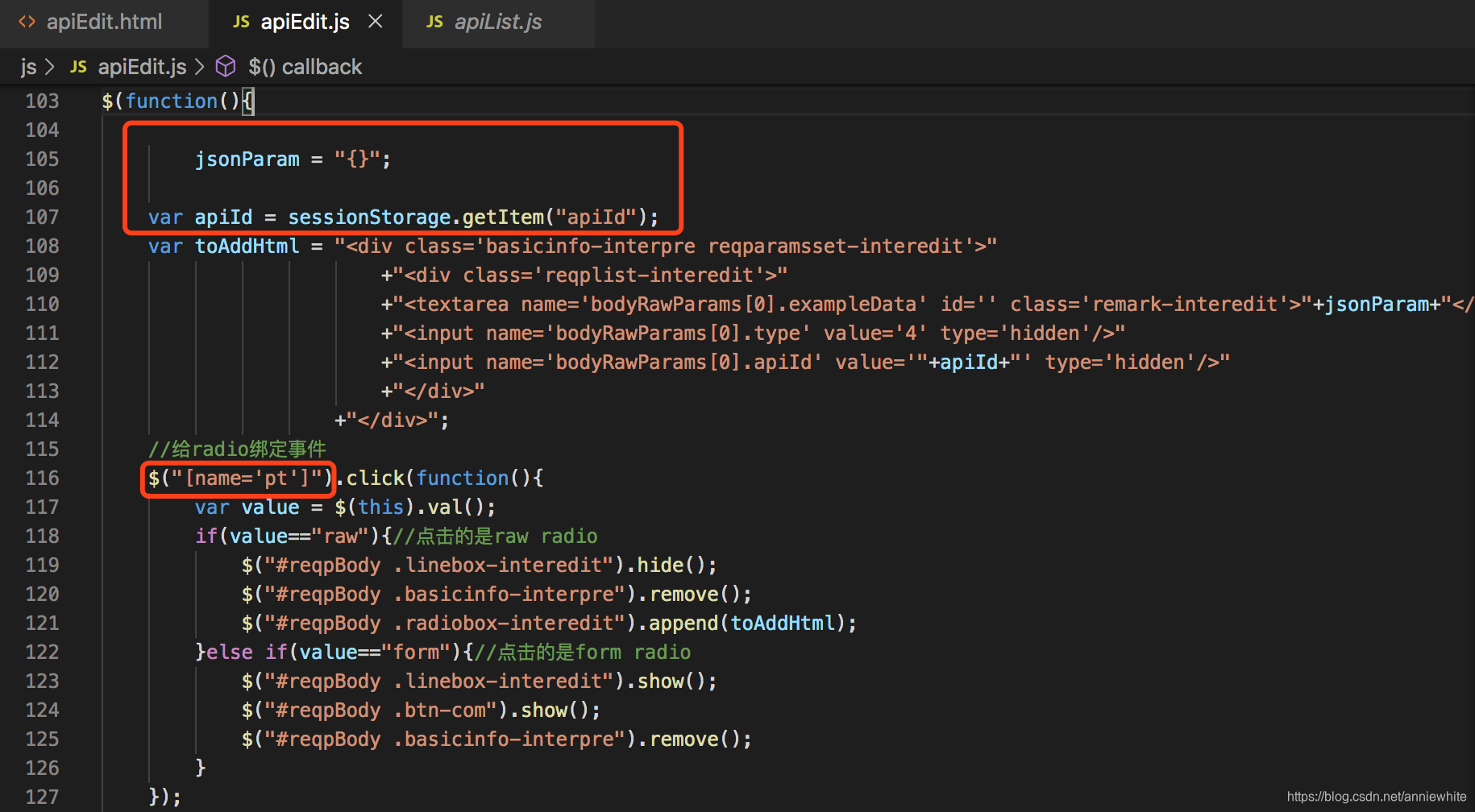This screenshot has width=1475, height=812.
Task: Click line number 105 in the gutter
Action: (42, 159)
